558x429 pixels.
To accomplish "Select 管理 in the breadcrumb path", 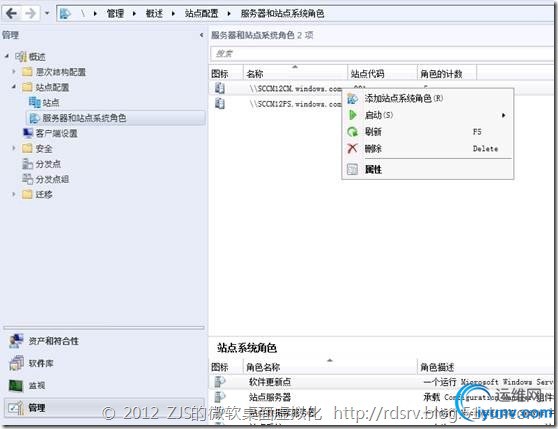I will [115, 14].
